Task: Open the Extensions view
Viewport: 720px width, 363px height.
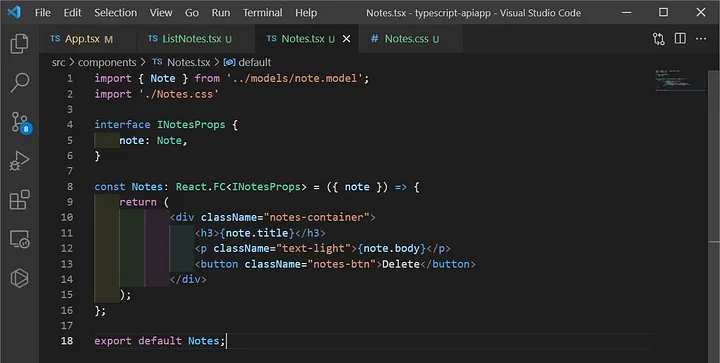Action: click(x=19, y=200)
